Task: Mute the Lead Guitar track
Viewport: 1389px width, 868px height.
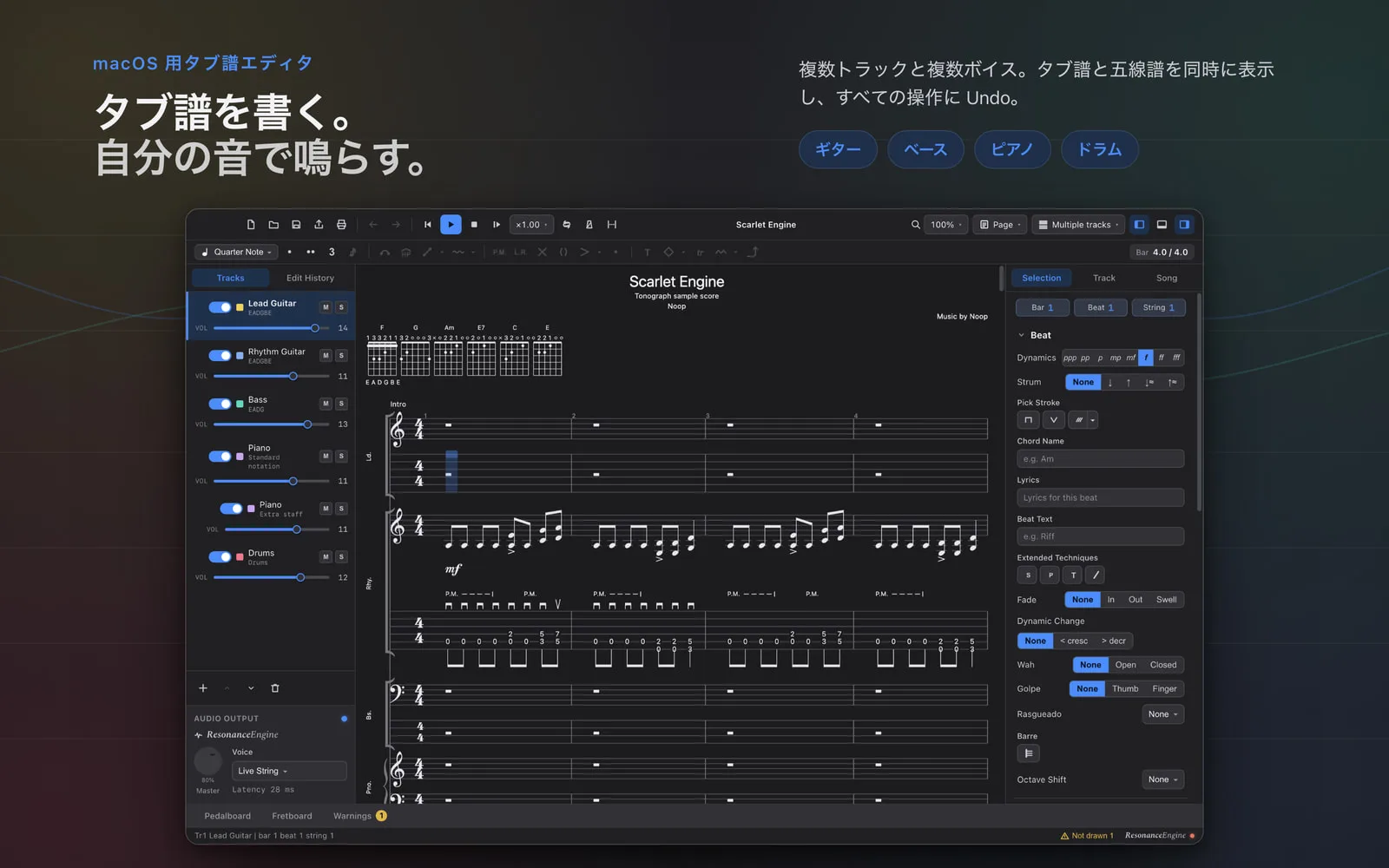Action: [326, 307]
